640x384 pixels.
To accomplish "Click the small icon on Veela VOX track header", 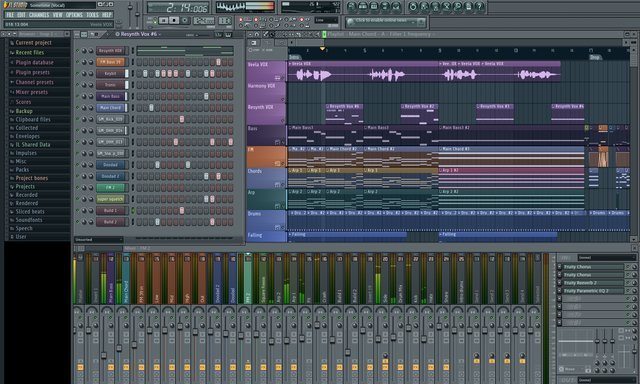I will (278, 78).
